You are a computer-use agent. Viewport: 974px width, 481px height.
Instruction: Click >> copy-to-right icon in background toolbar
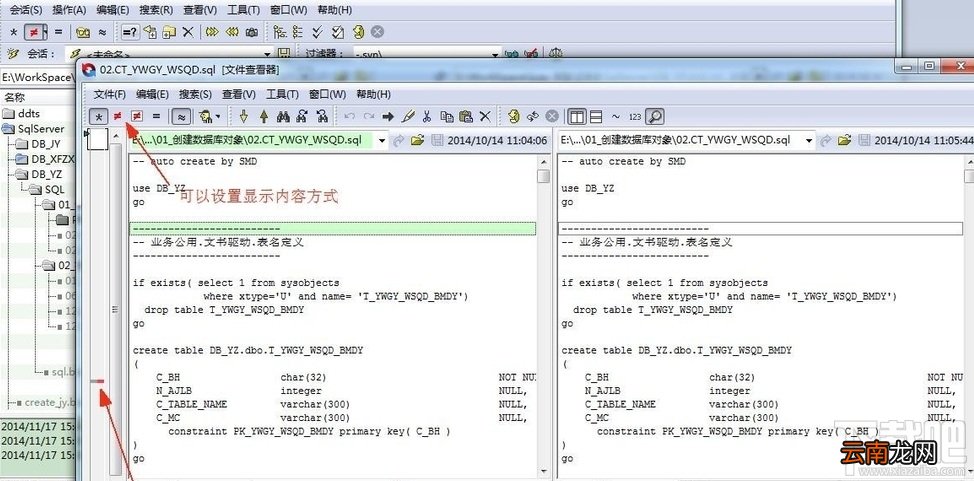coord(212,32)
